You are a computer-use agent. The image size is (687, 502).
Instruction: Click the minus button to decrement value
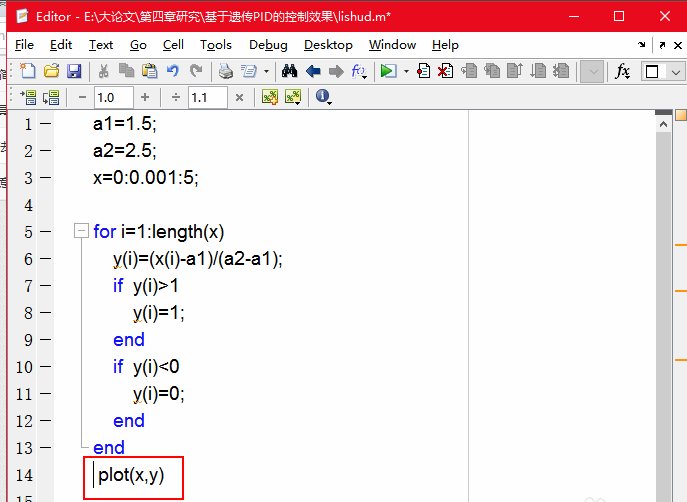pyautogui.click(x=81, y=97)
